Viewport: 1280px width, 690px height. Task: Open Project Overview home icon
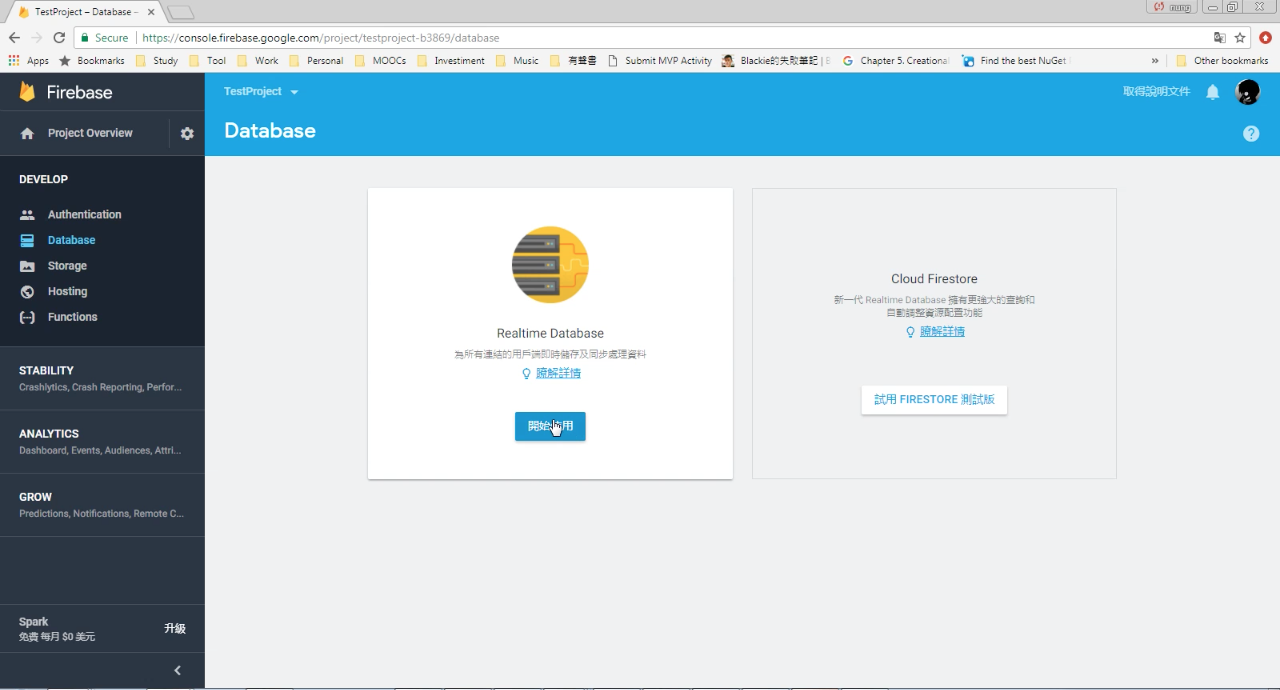point(27,133)
